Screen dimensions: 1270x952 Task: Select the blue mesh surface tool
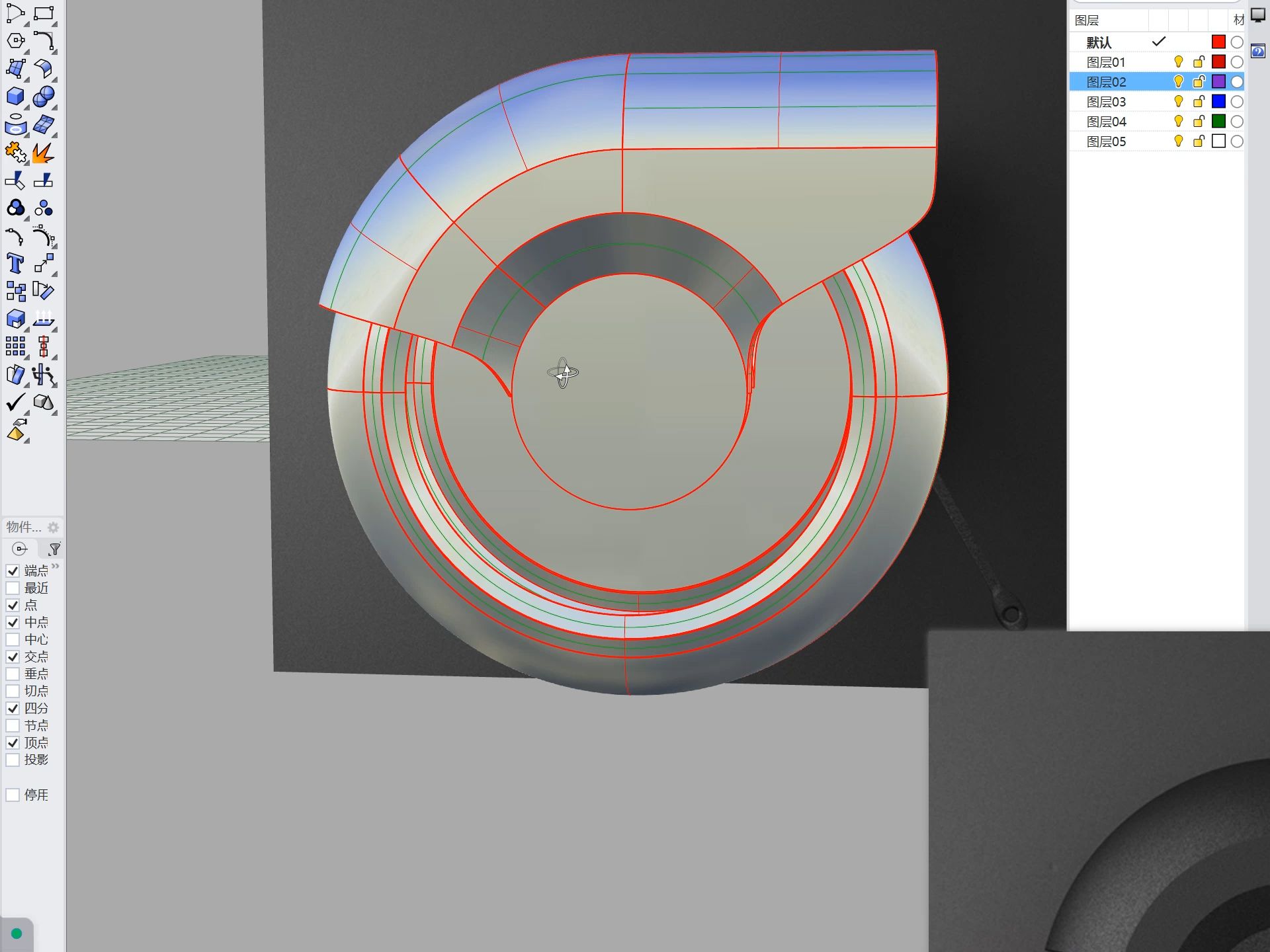point(44,124)
